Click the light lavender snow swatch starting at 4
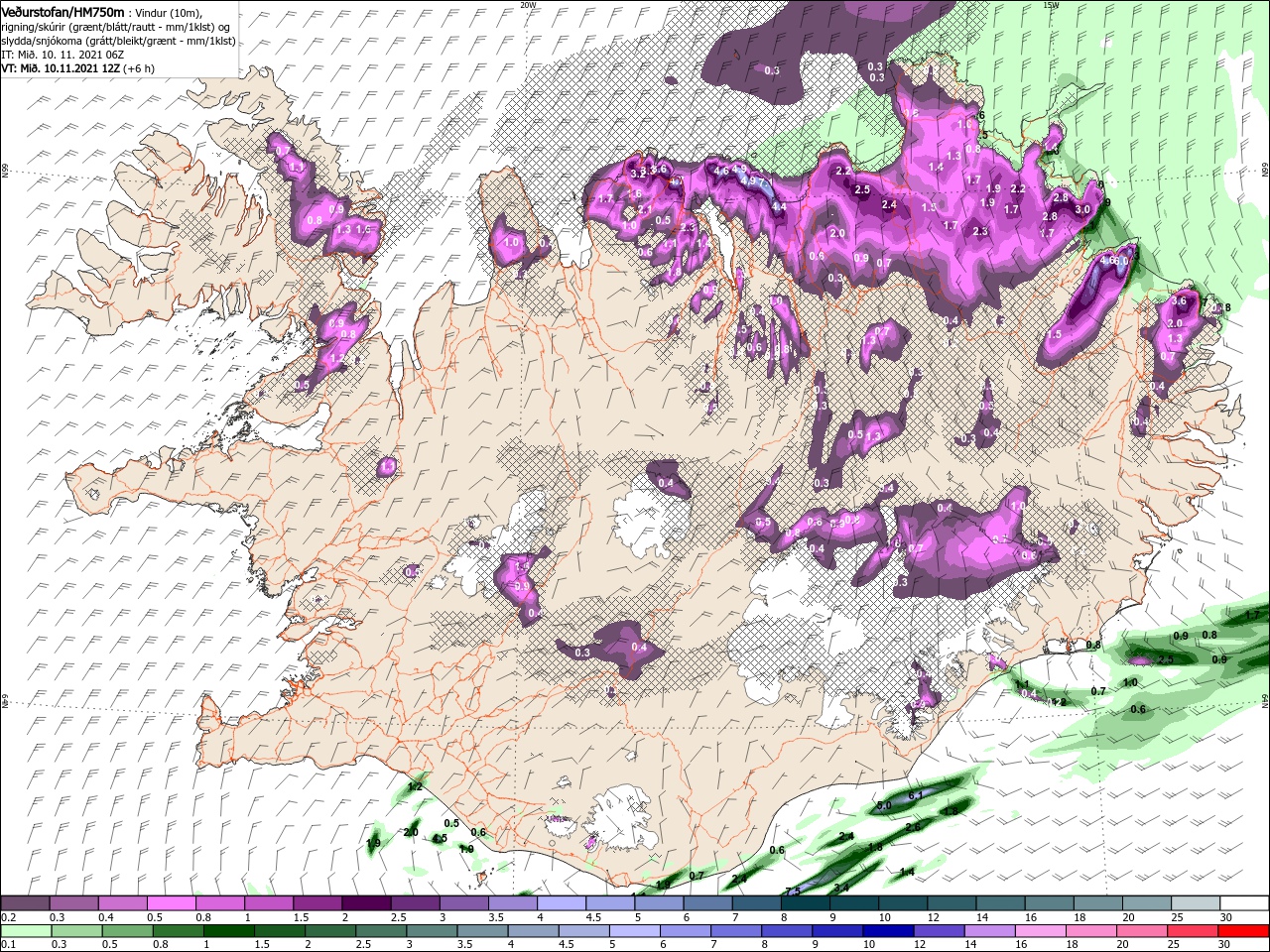This screenshot has width=1270, height=952. [x=561, y=904]
